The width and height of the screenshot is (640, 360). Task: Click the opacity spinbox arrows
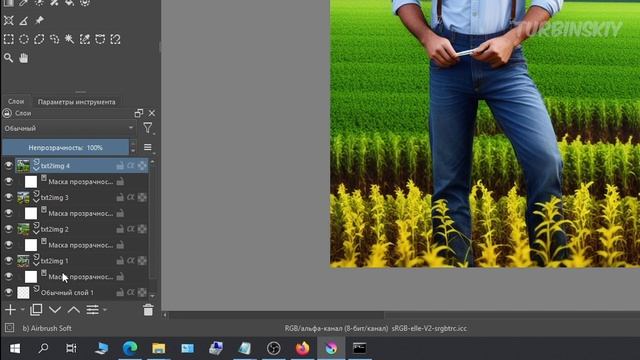coord(133,147)
